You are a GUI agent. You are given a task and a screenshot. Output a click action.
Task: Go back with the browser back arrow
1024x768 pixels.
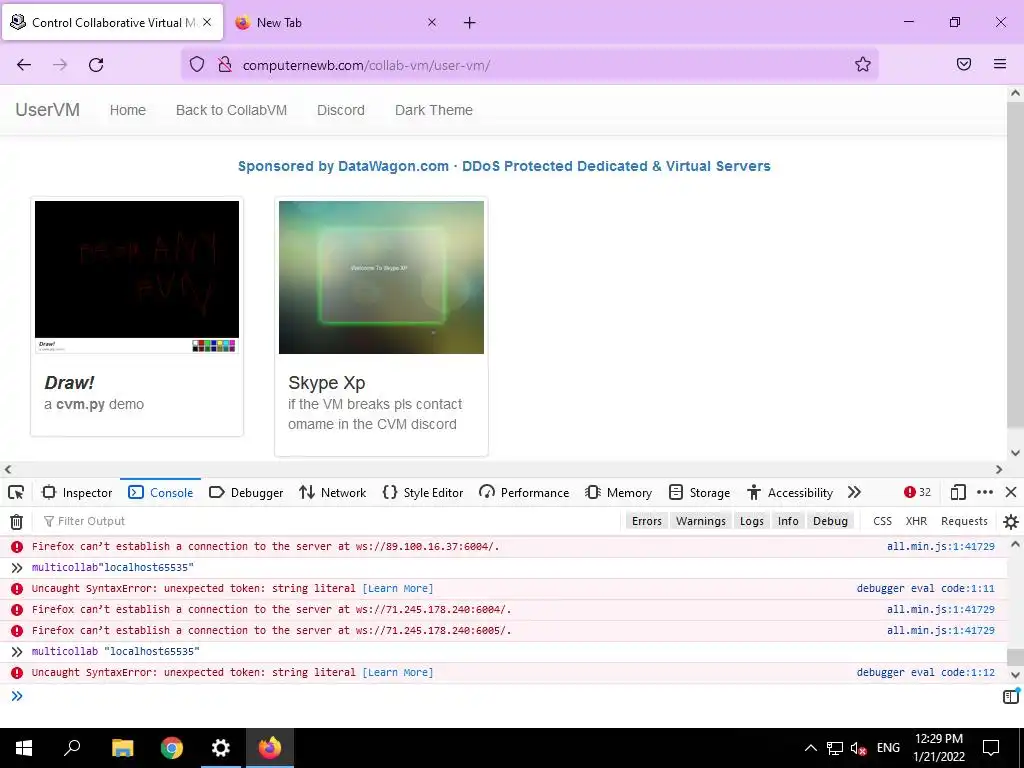tap(24, 65)
